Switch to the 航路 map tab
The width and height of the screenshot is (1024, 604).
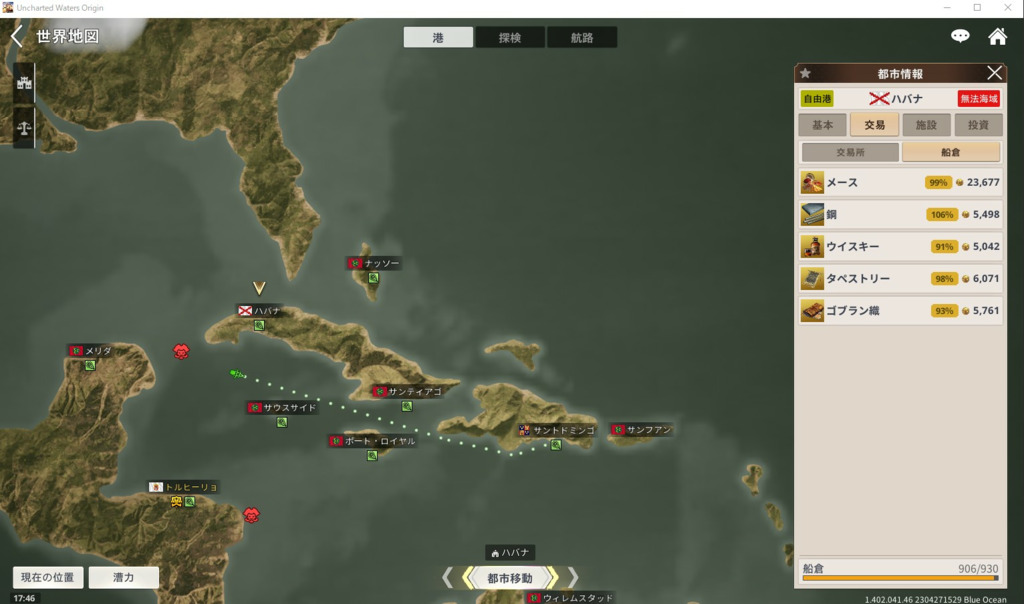[582, 37]
